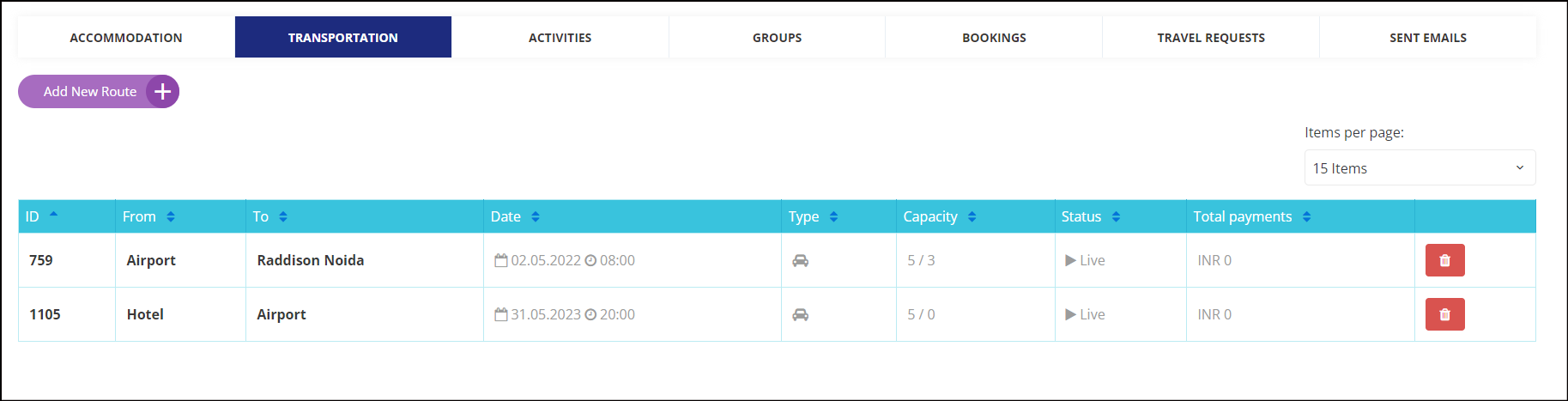Open the Bookings tab

pyautogui.click(x=994, y=37)
